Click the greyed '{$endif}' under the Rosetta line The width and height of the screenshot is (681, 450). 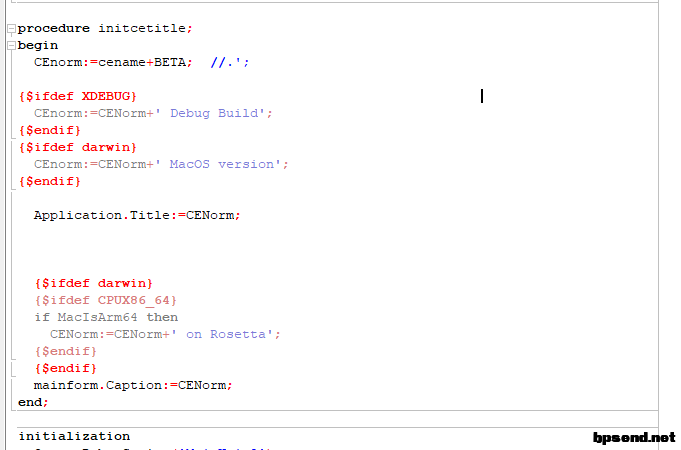tap(66, 351)
